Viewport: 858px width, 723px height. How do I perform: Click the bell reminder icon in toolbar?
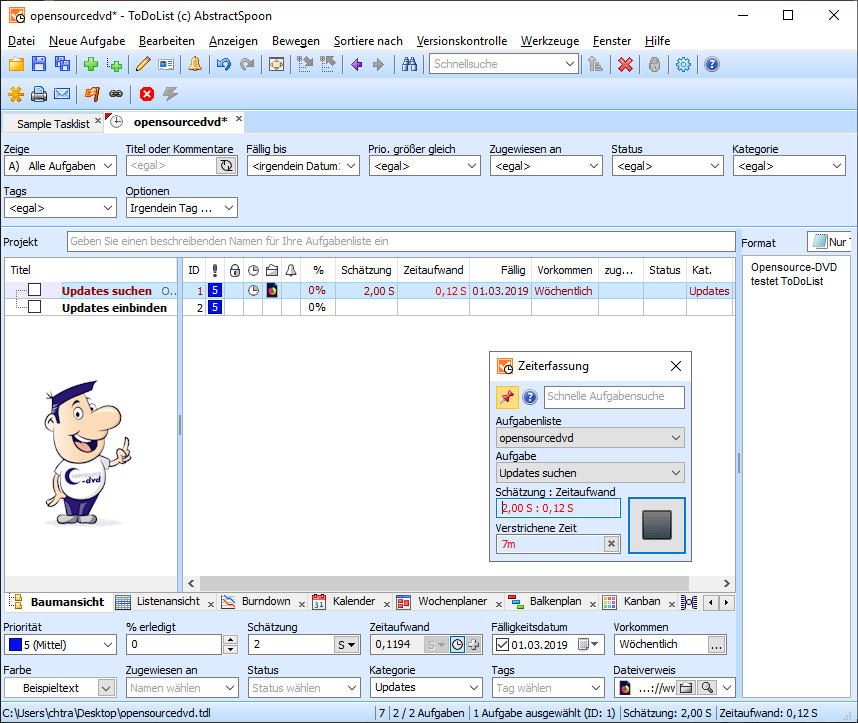(194, 64)
